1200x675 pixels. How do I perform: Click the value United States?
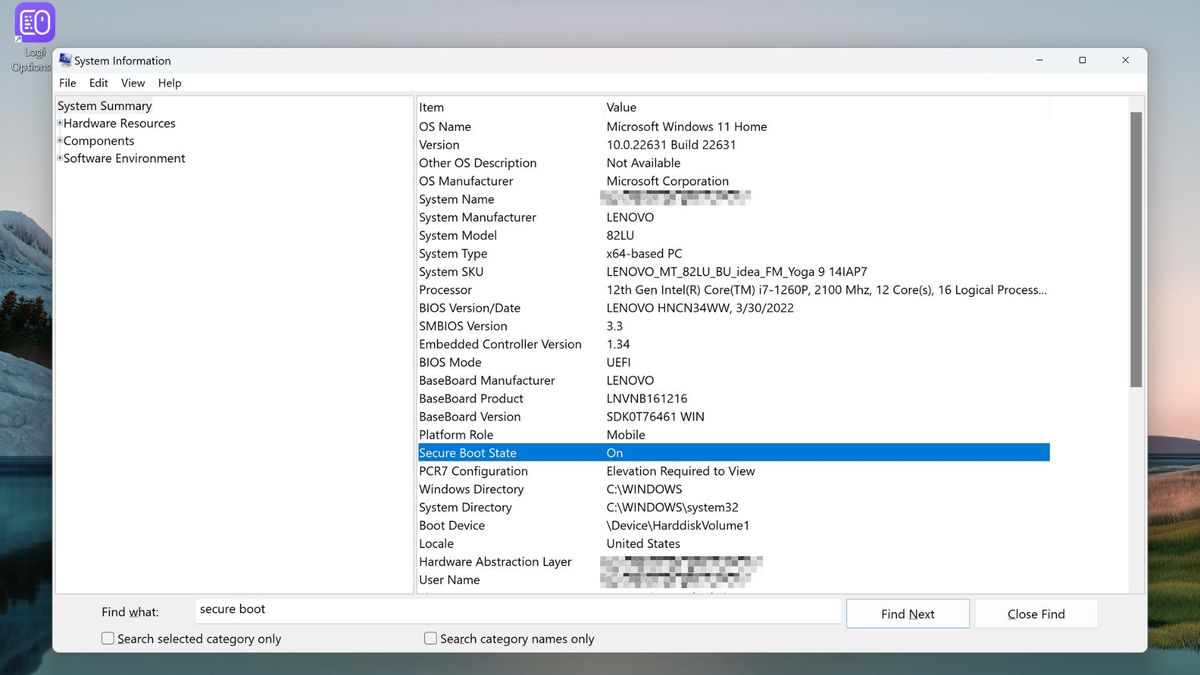[643, 543]
